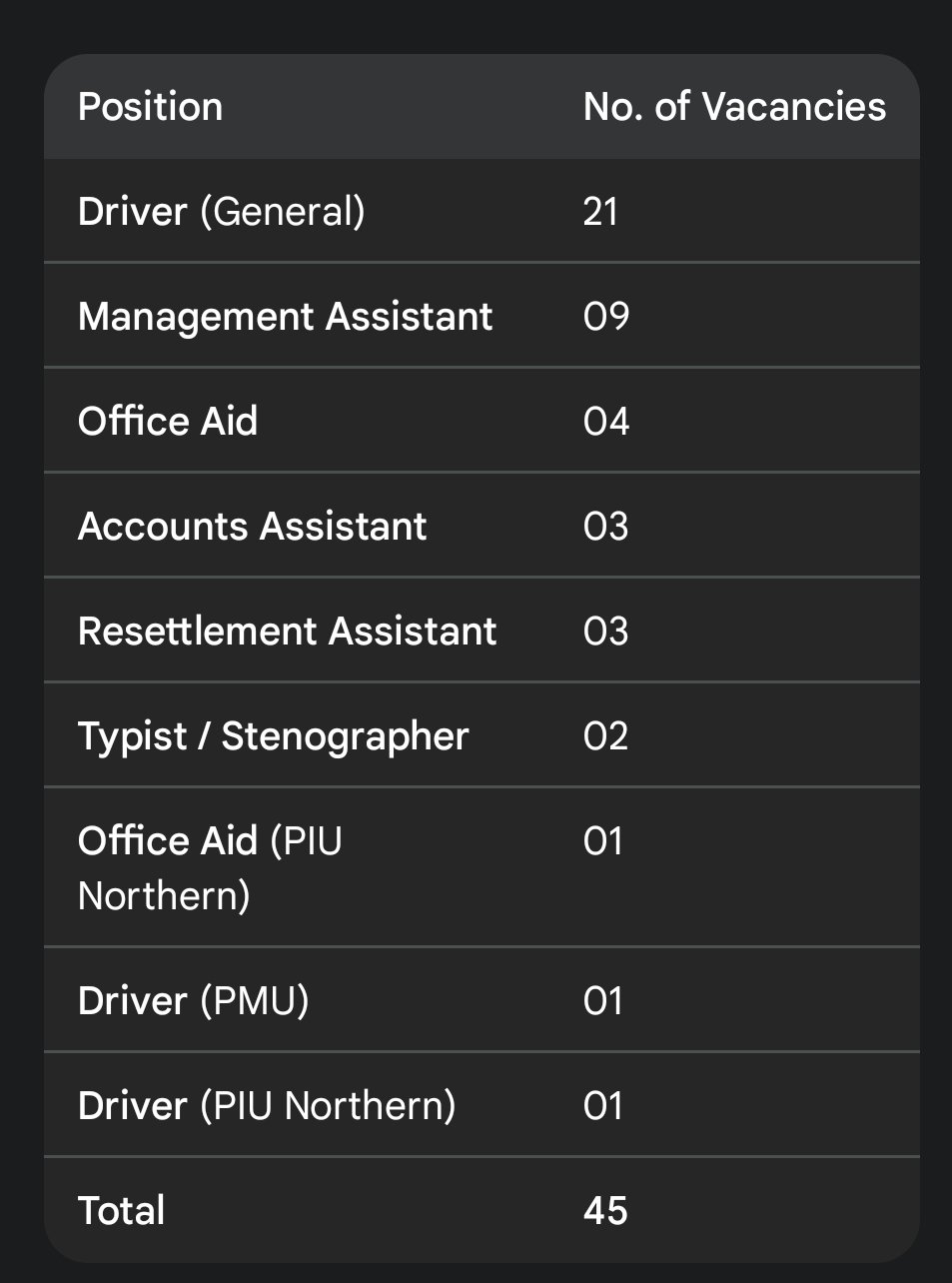This screenshot has width=952, height=1283.
Task: Select the Typist / Stenographer position text
Action: click(273, 736)
